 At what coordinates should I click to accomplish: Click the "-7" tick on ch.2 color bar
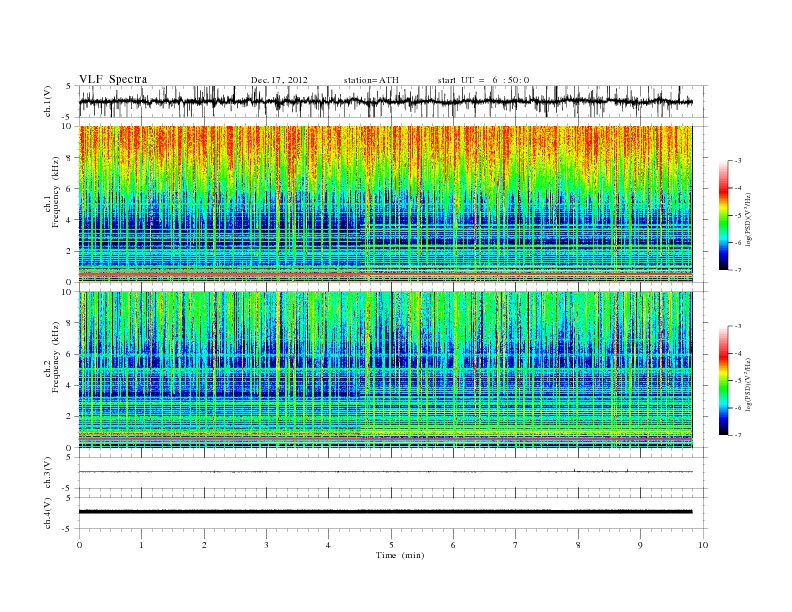click(x=738, y=435)
